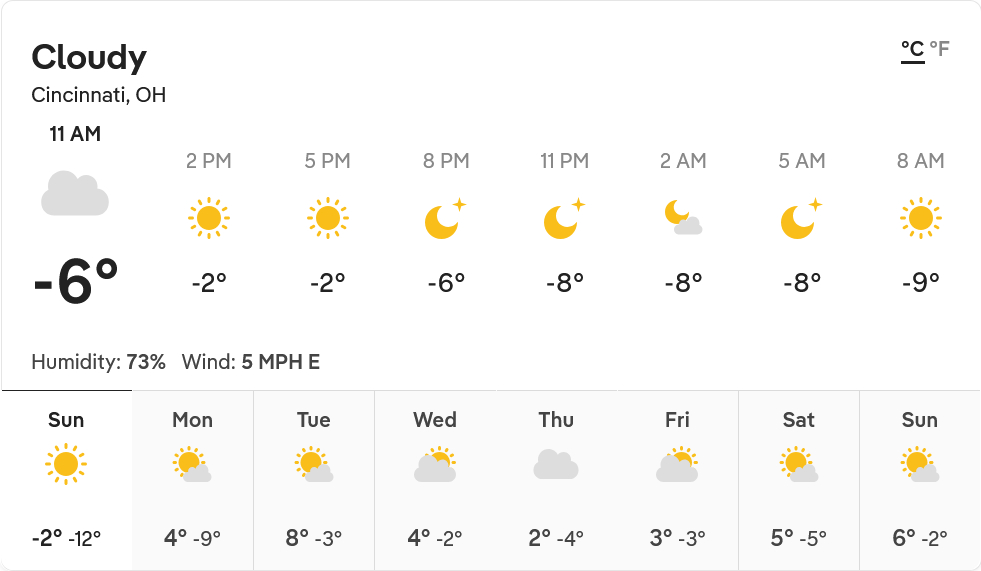Screen dimensions: 981x571
Task: Select the first Sun forecast tab
Action: point(66,480)
